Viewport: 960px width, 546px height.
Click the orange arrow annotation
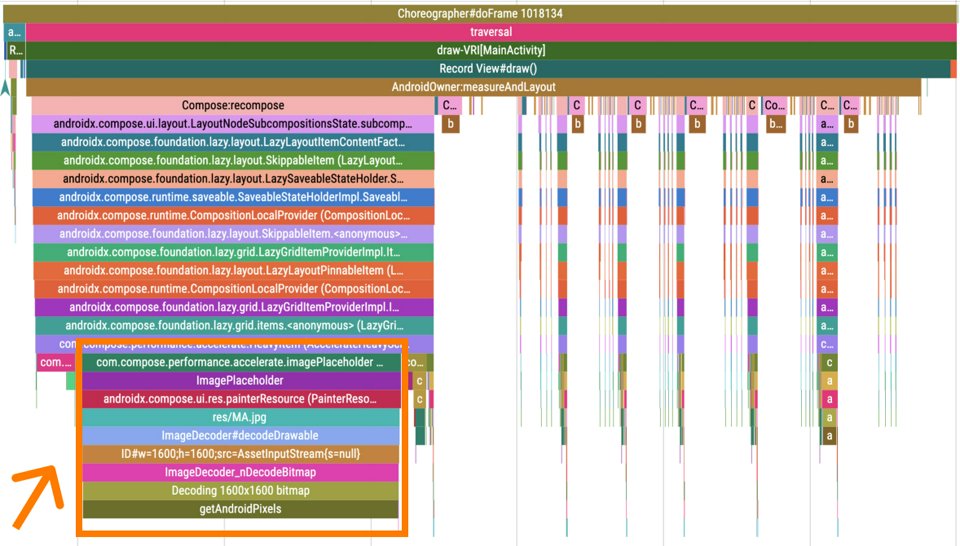tap(35, 498)
